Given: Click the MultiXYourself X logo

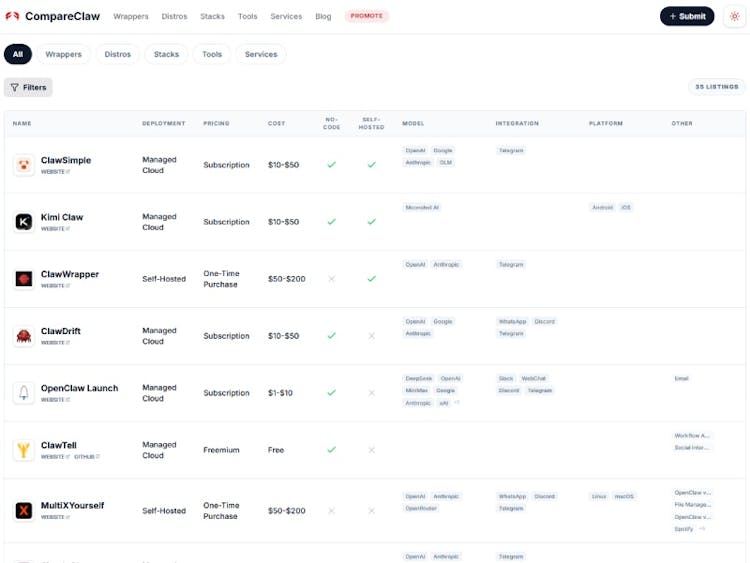Looking at the screenshot, I should coord(24,510).
